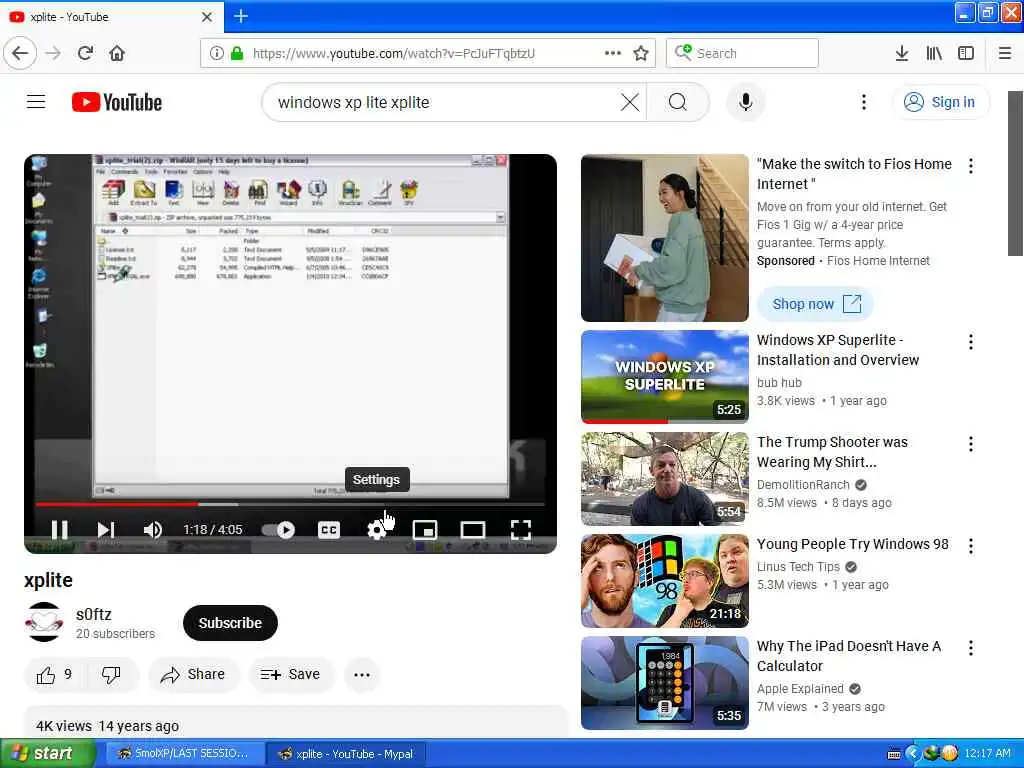The width and height of the screenshot is (1024, 768).
Task: Open a new browser tab
Action: click(240, 16)
